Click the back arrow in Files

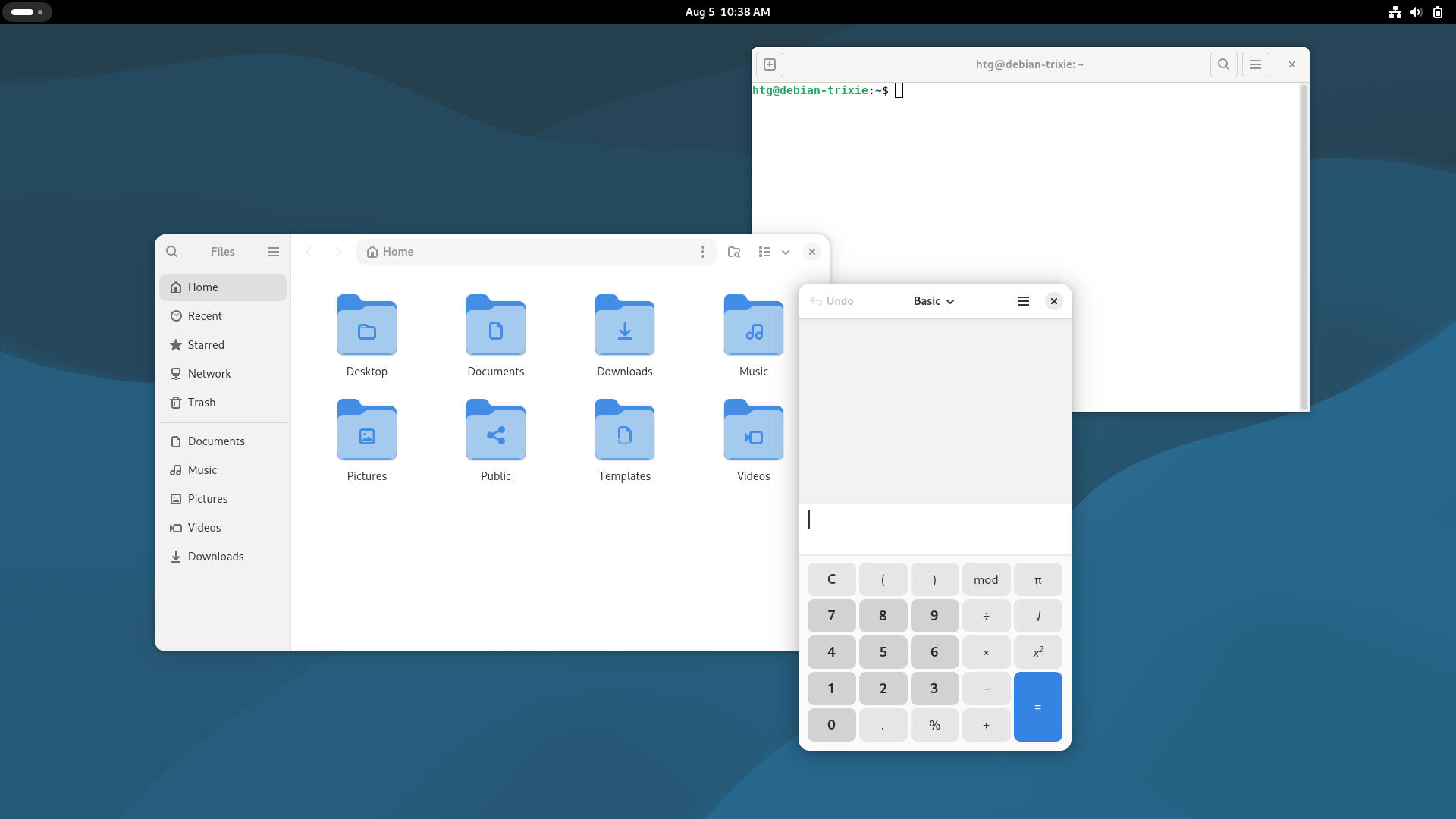(x=309, y=252)
